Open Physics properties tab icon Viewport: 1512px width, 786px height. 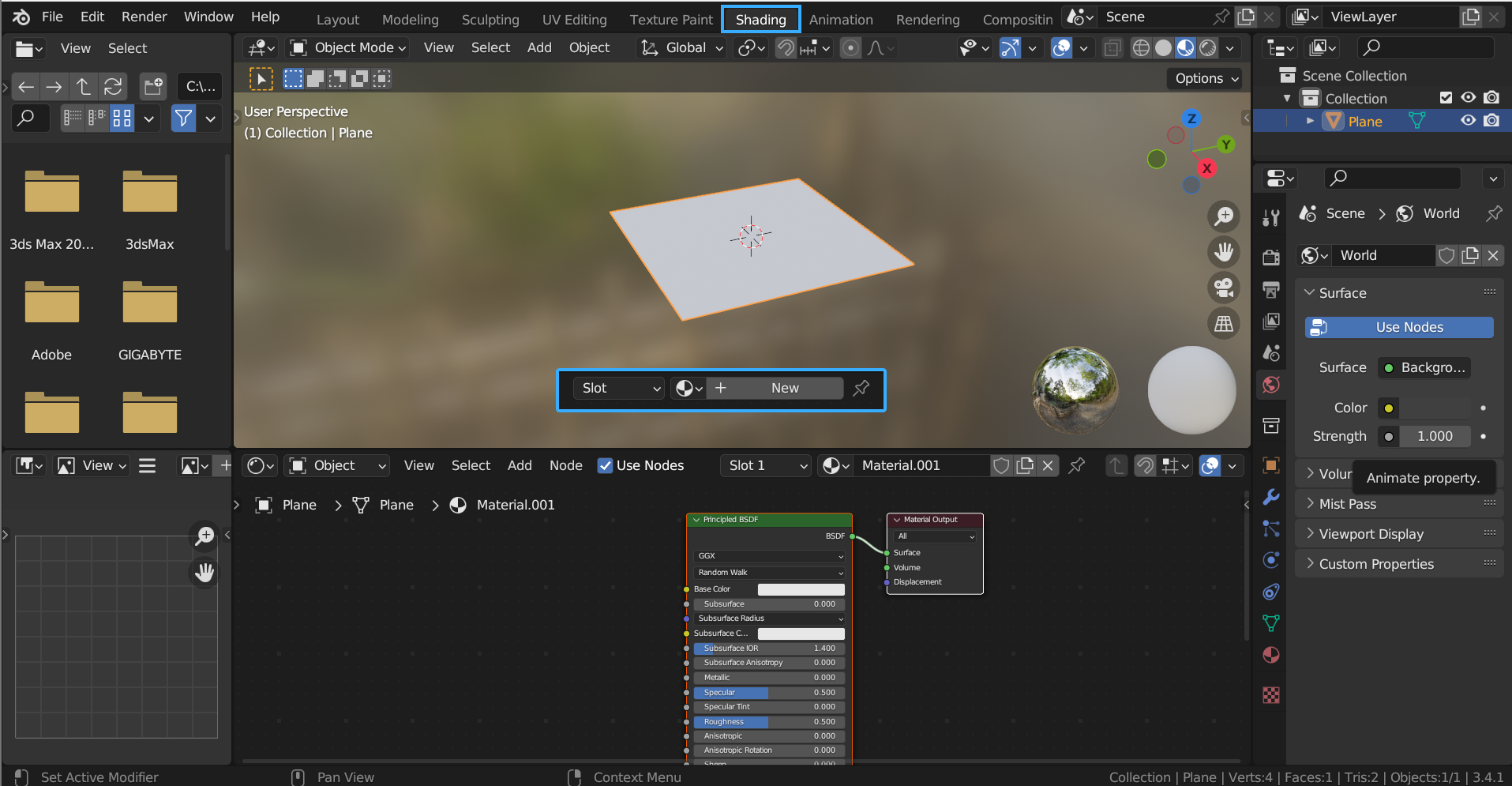tap(1271, 560)
